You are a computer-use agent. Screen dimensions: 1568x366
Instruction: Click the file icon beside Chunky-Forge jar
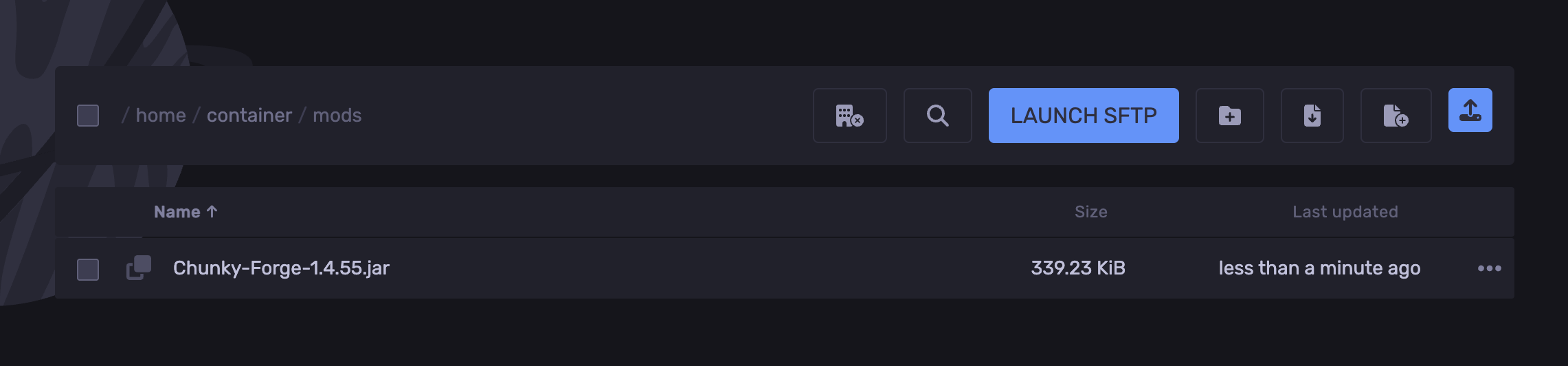139,268
